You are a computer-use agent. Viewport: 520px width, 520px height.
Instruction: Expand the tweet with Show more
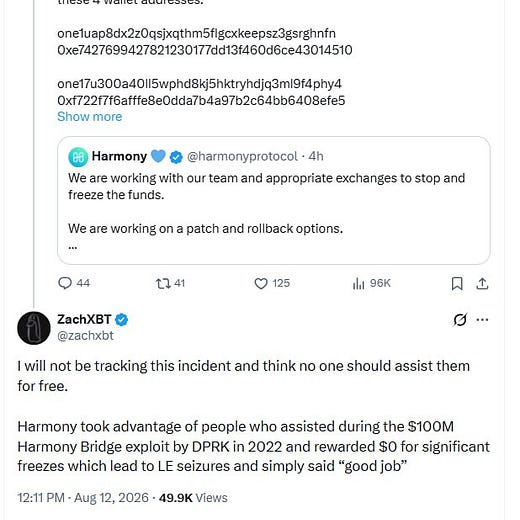click(90, 117)
